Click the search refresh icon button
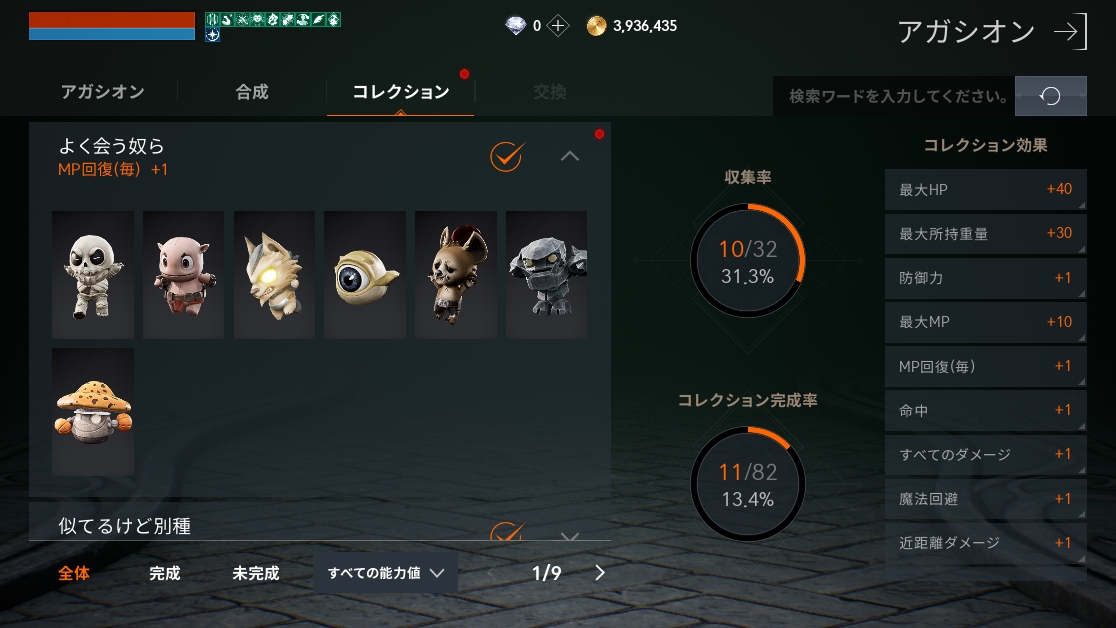This screenshot has height=628, width=1116. click(1051, 95)
